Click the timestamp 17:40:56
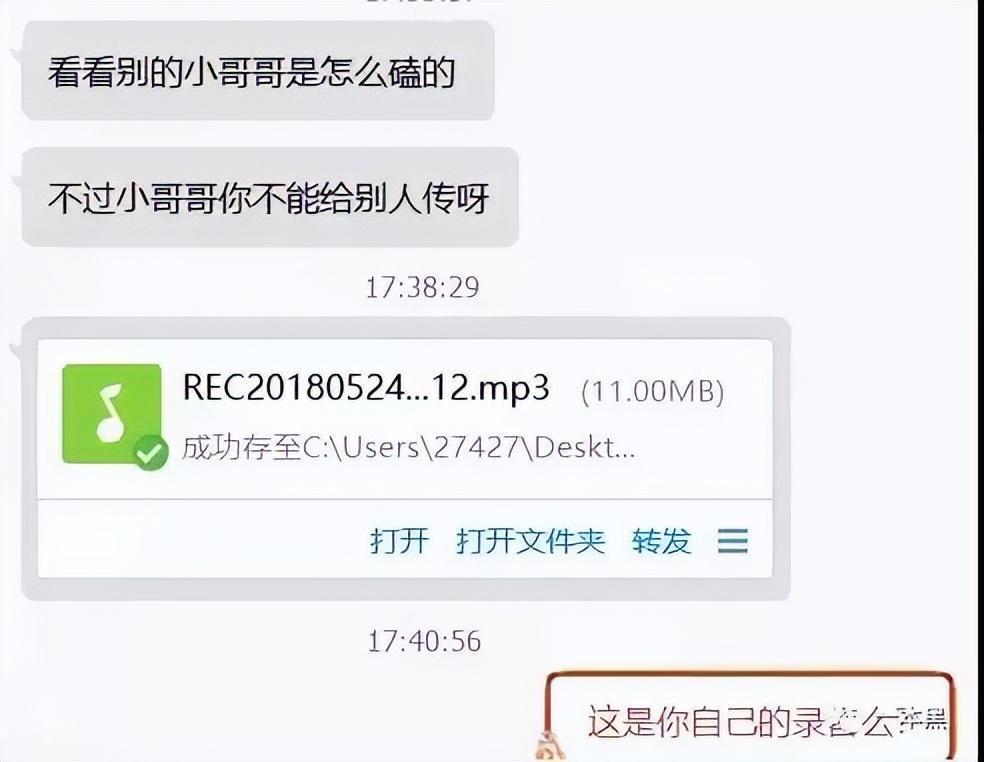 tap(424, 641)
